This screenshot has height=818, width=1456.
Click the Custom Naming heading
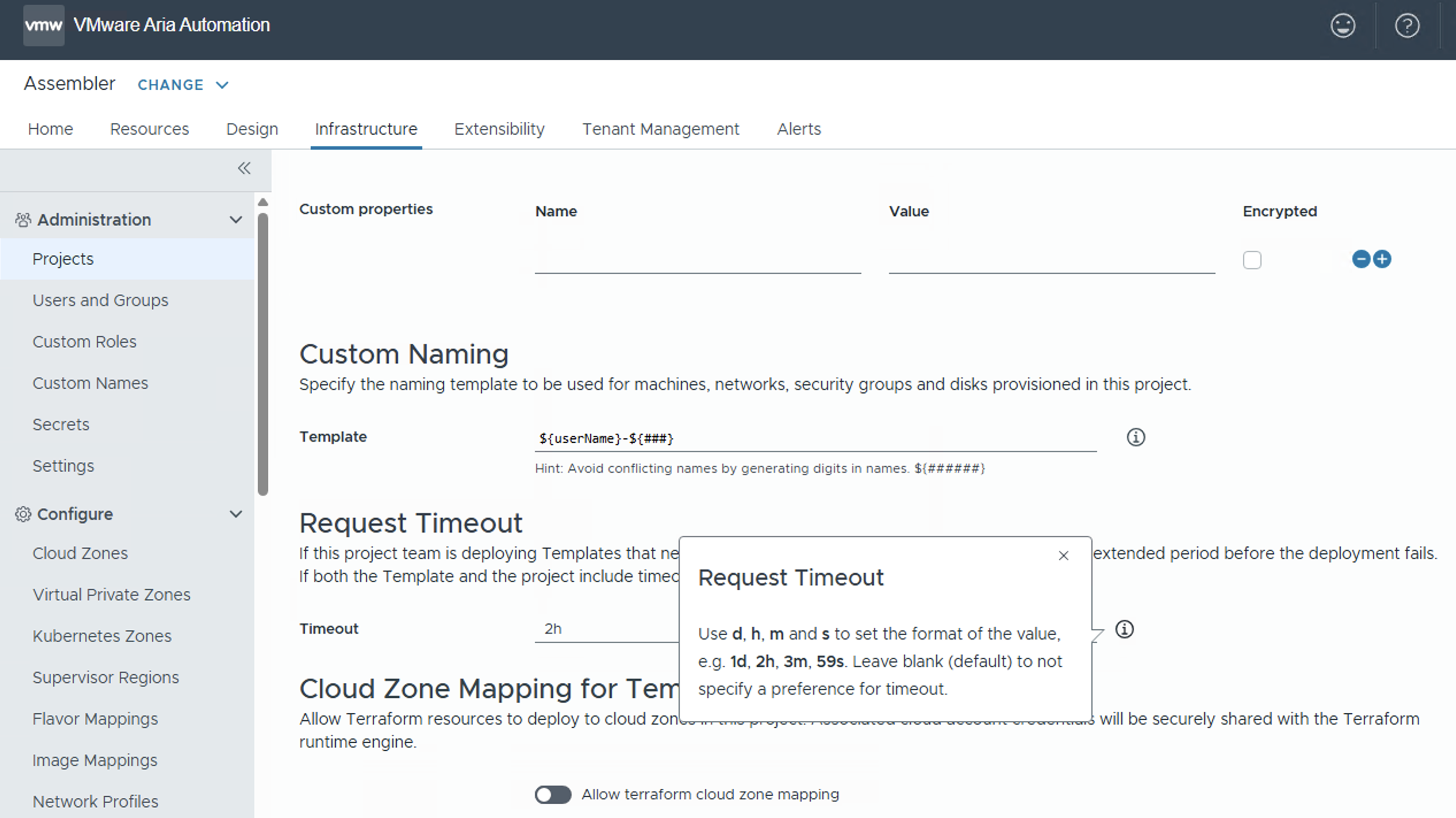coord(404,354)
